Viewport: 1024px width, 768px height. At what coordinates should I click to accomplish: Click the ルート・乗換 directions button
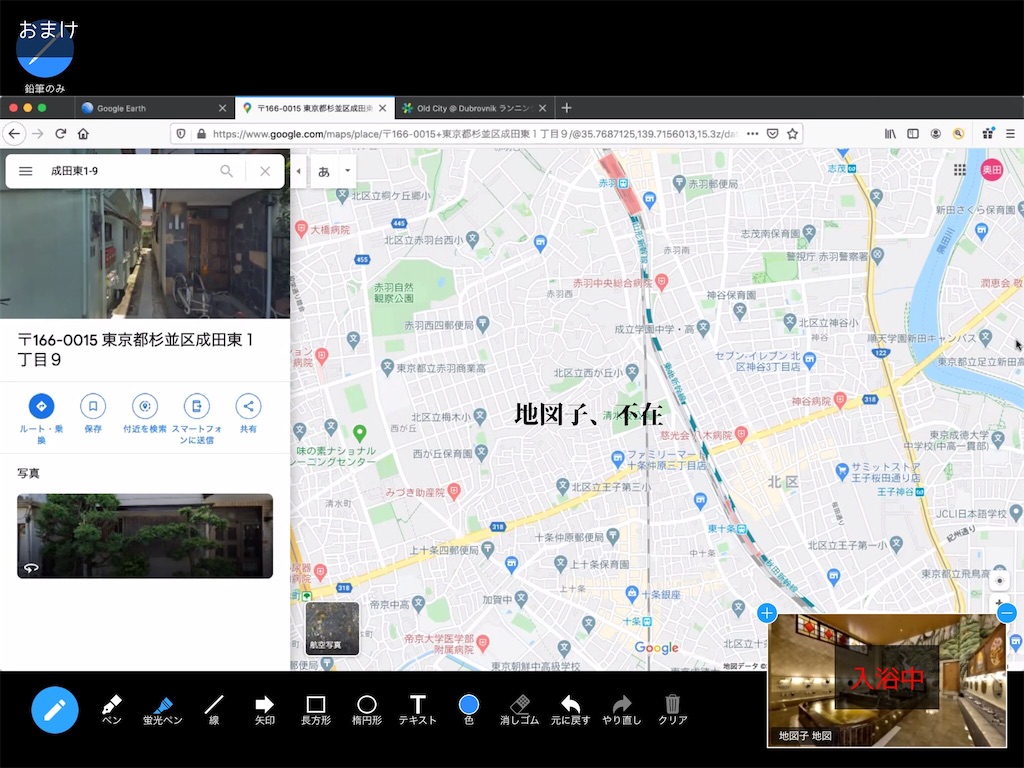(x=41, y=418)
